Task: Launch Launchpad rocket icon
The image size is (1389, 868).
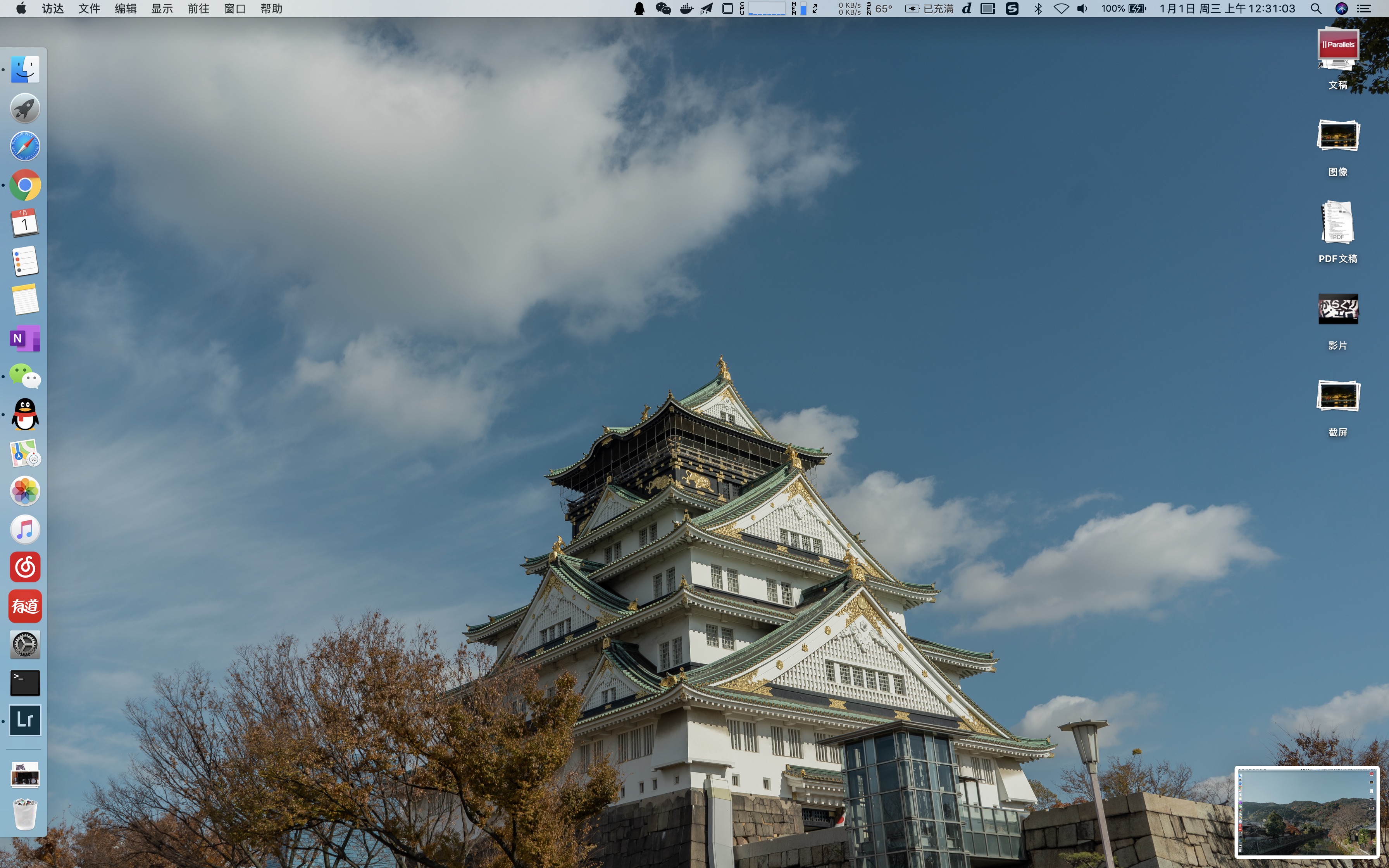Action: pyautogui.click(x=25, y=108)
